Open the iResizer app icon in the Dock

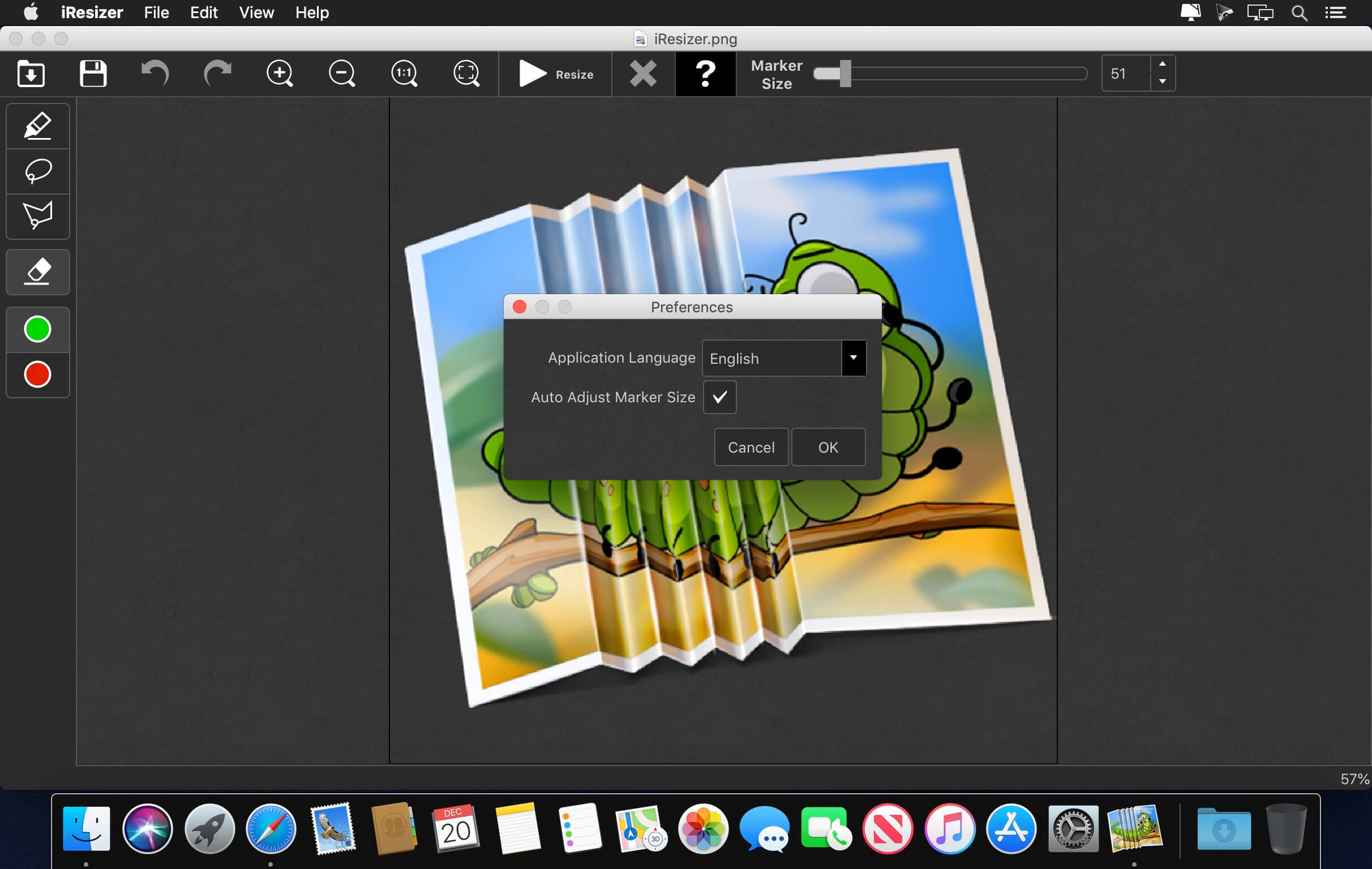click(1134, 829)
